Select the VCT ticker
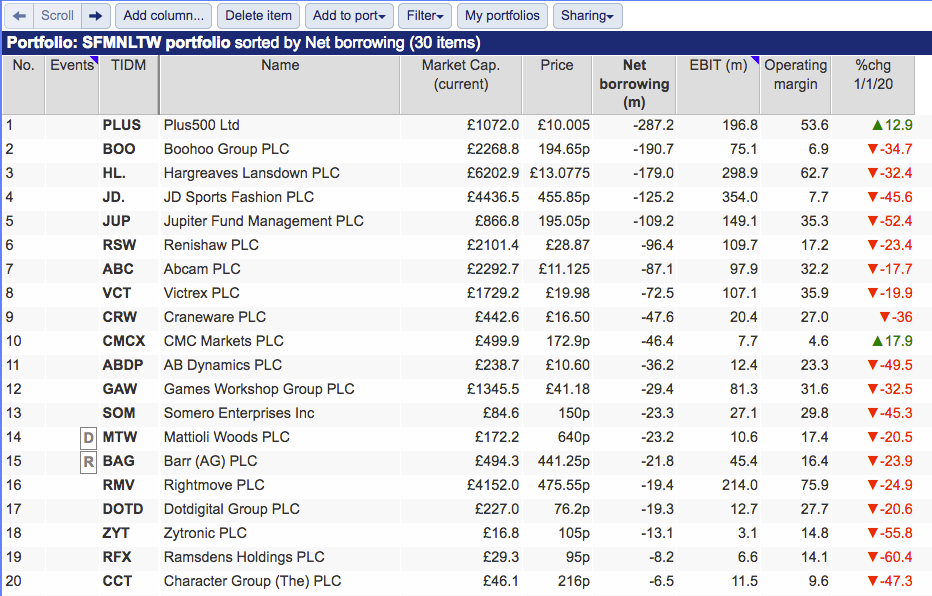 (x=116, y=293)
